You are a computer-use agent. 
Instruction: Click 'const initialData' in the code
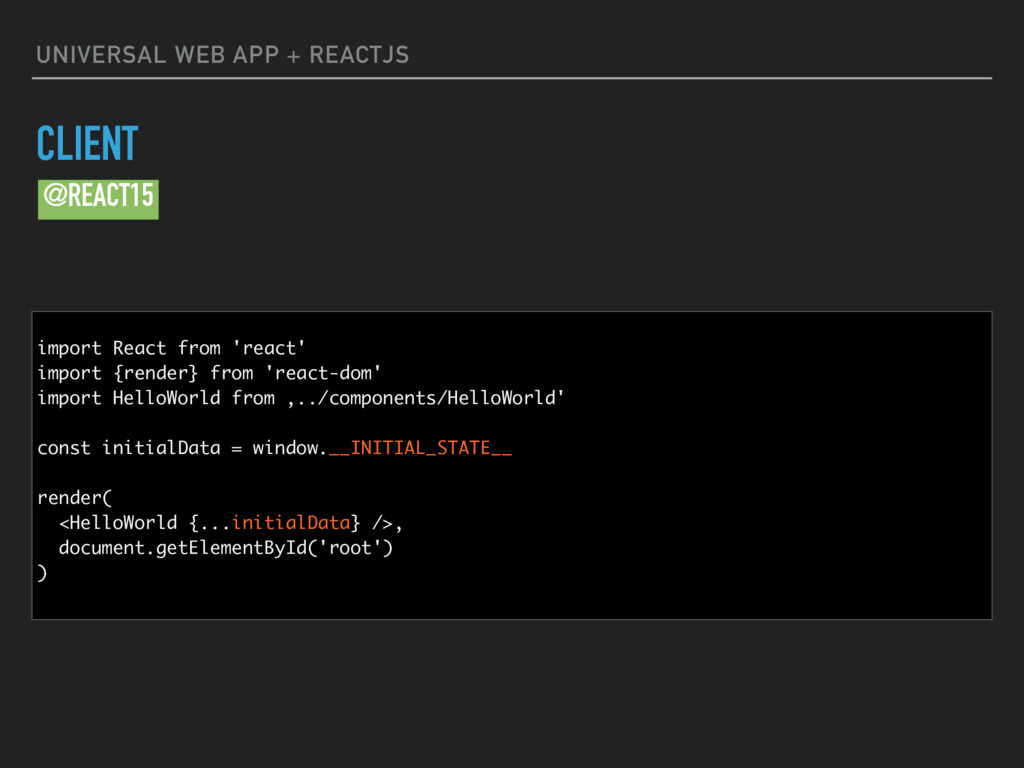pos(129,448)
